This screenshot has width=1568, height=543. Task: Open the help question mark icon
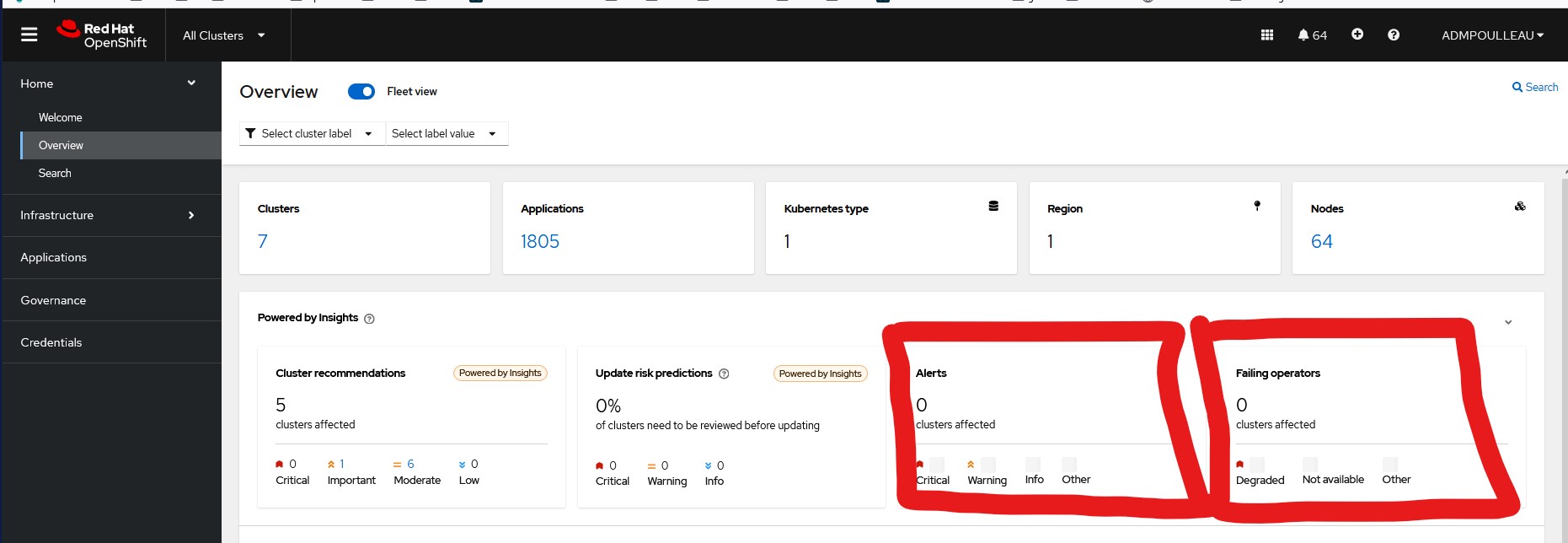click(1394, 35)
